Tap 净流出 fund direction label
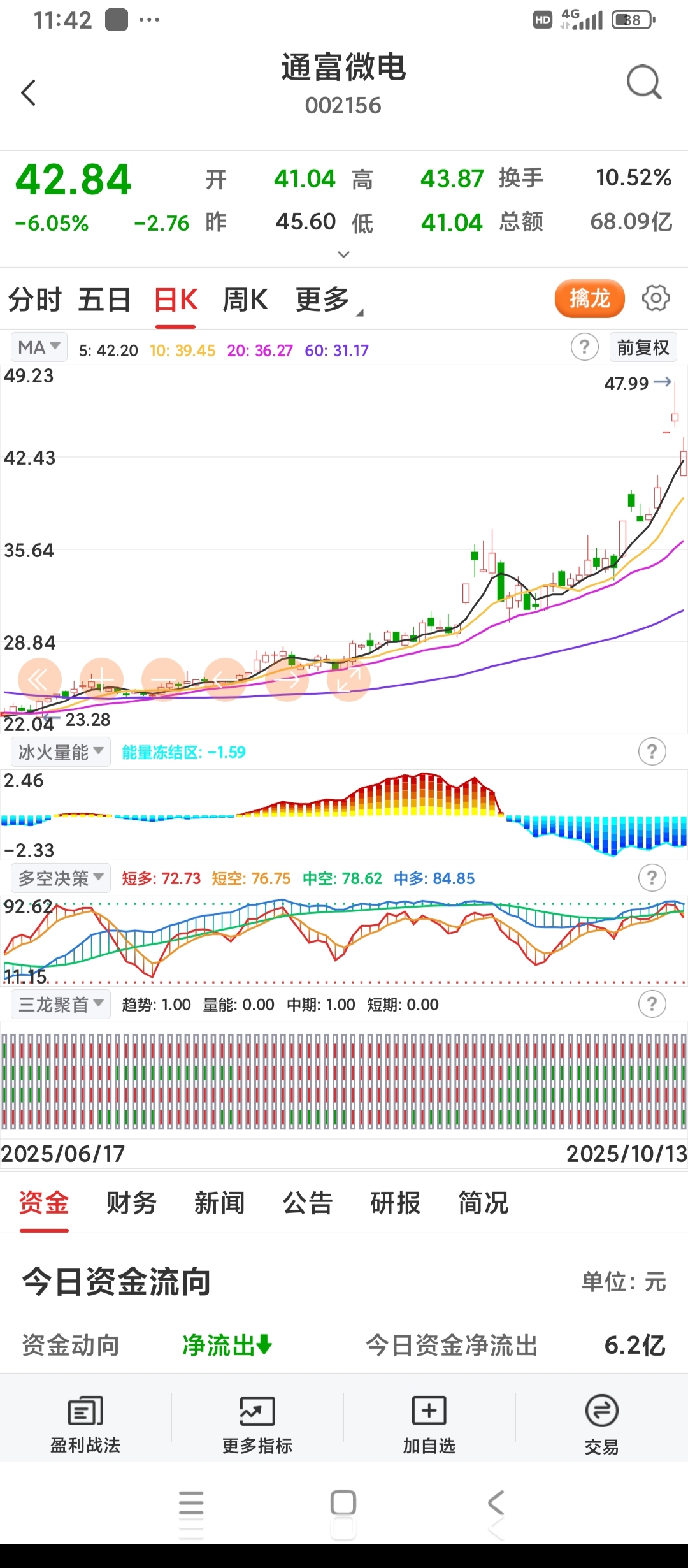Image resolution: width=688 pixels, height=1568 pixels. coord(227,1346)
